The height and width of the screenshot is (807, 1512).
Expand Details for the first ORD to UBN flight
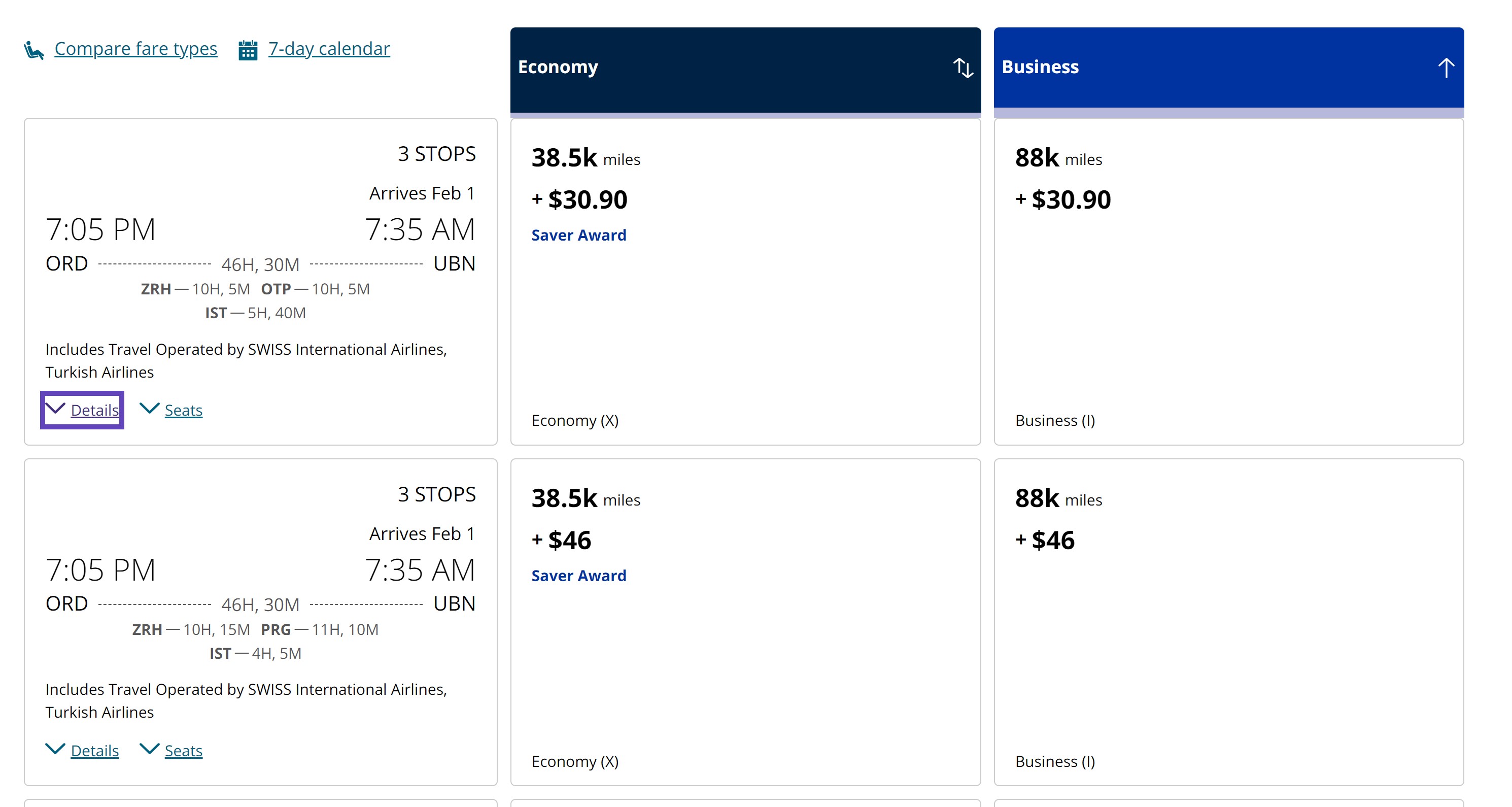click(94, 410)
